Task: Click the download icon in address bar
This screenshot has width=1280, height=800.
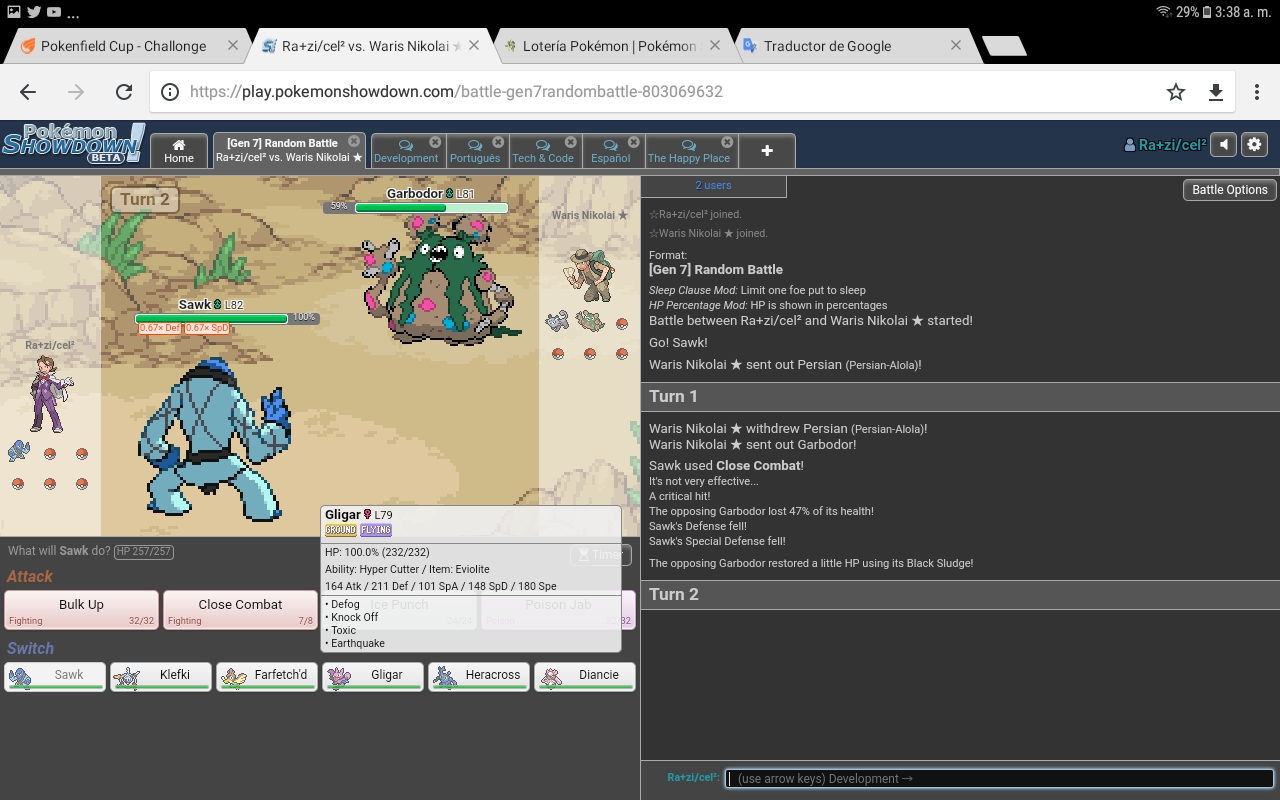Action: [x=1216, y=92]
